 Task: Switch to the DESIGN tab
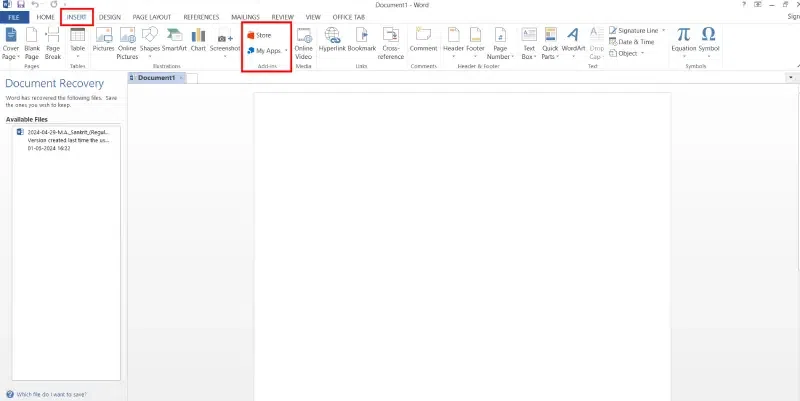pyautogui.click(x=110, y=17)
